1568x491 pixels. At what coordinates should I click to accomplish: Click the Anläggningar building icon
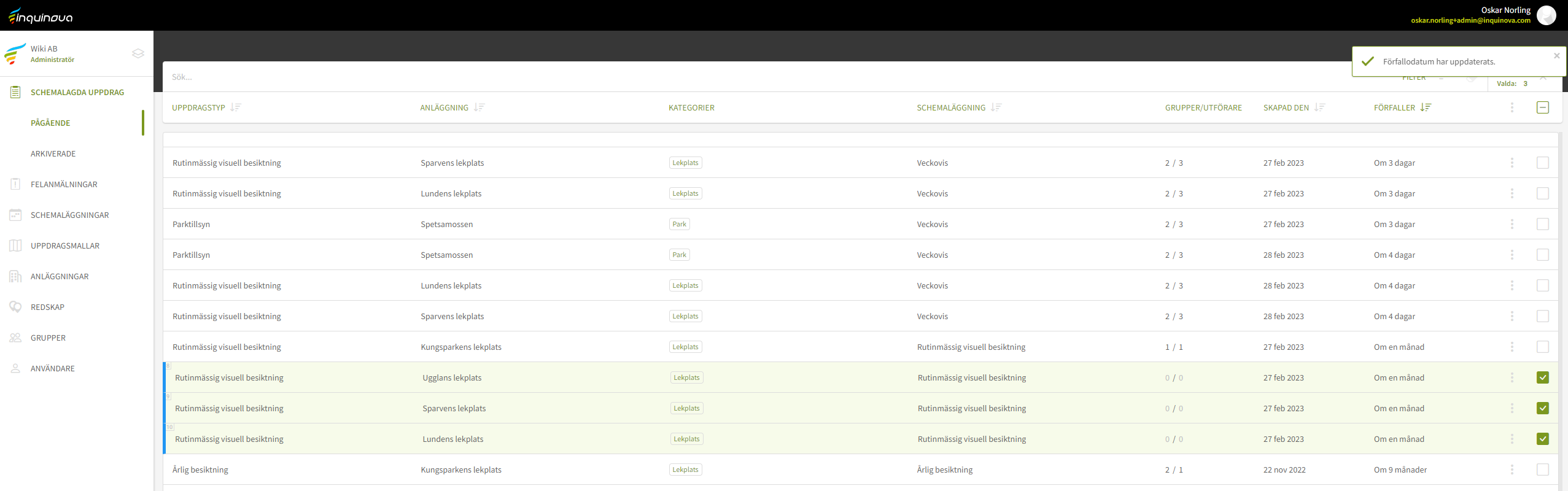[15, 276]
